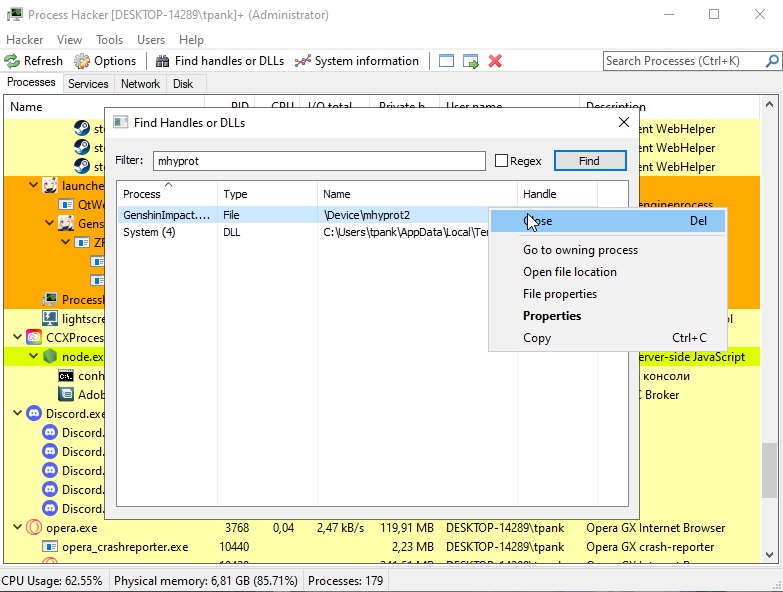
Task: Click the GenshinImpact process icon in tree
Action: coord(66,223)
